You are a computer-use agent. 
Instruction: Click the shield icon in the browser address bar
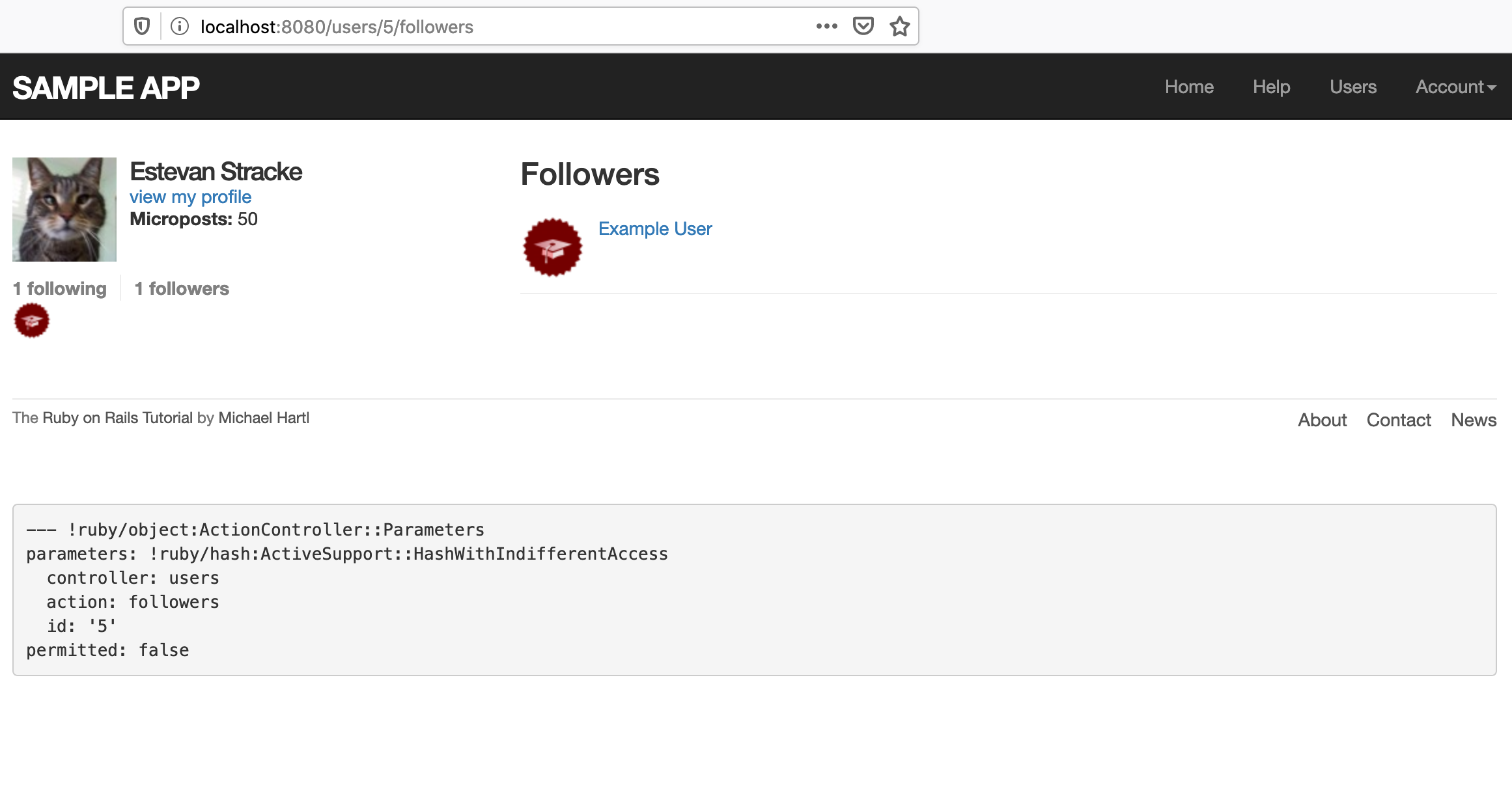tap(140, 26)
